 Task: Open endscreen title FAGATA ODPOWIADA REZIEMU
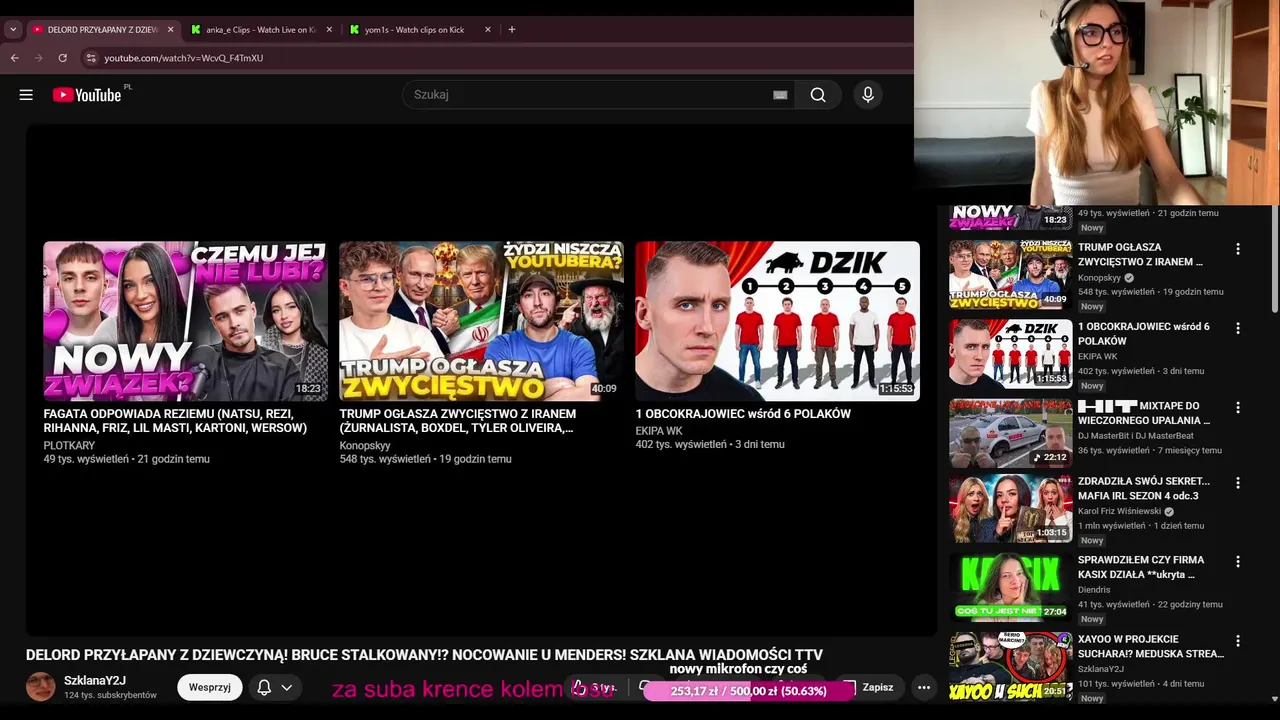(x=175, y=421)
